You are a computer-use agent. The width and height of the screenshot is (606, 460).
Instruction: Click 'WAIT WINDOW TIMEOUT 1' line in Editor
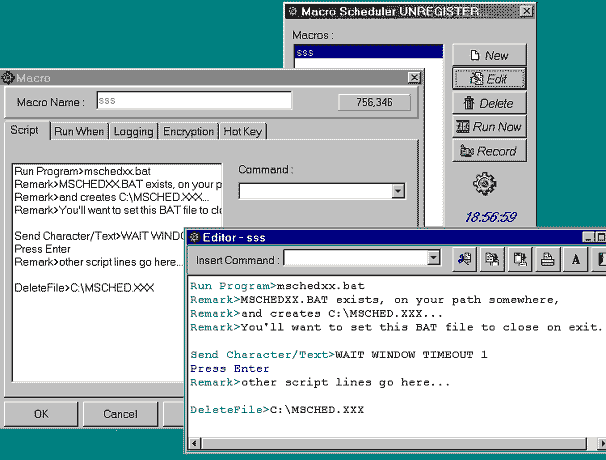(x=339, y=355)
